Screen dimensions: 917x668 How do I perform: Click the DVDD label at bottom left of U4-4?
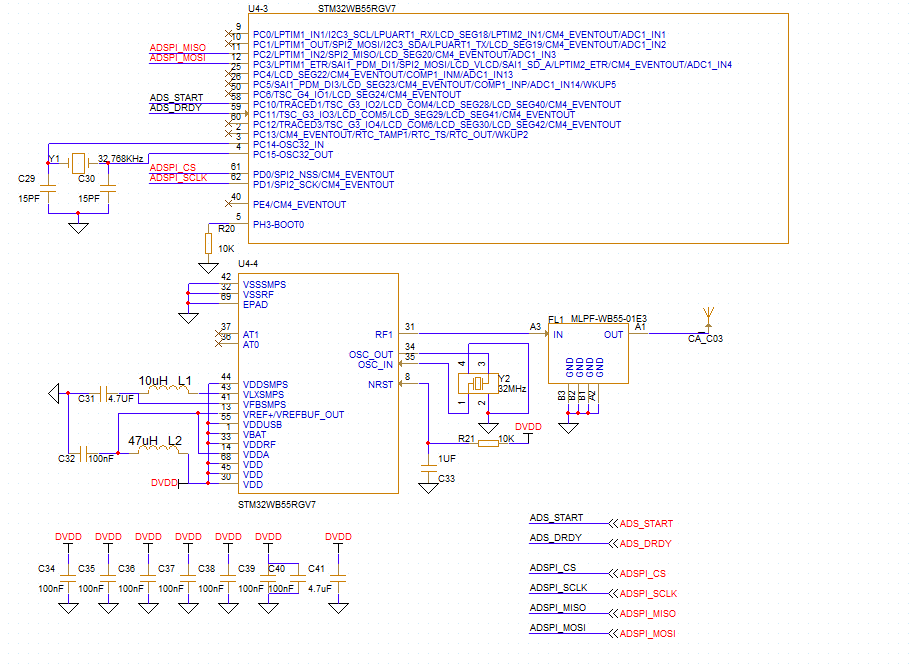point(164,483)
